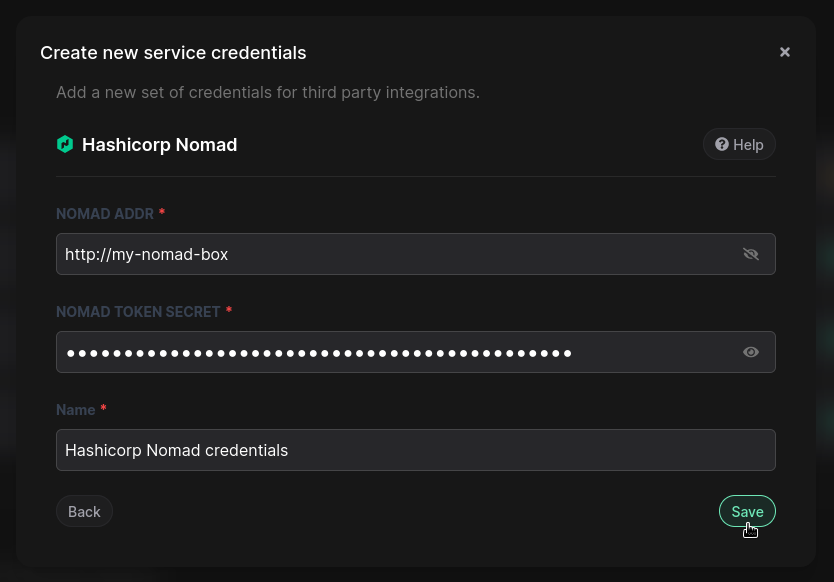834x582 pixels.
Task: Save the new service credentials
Action: click(x=747, y=511)
